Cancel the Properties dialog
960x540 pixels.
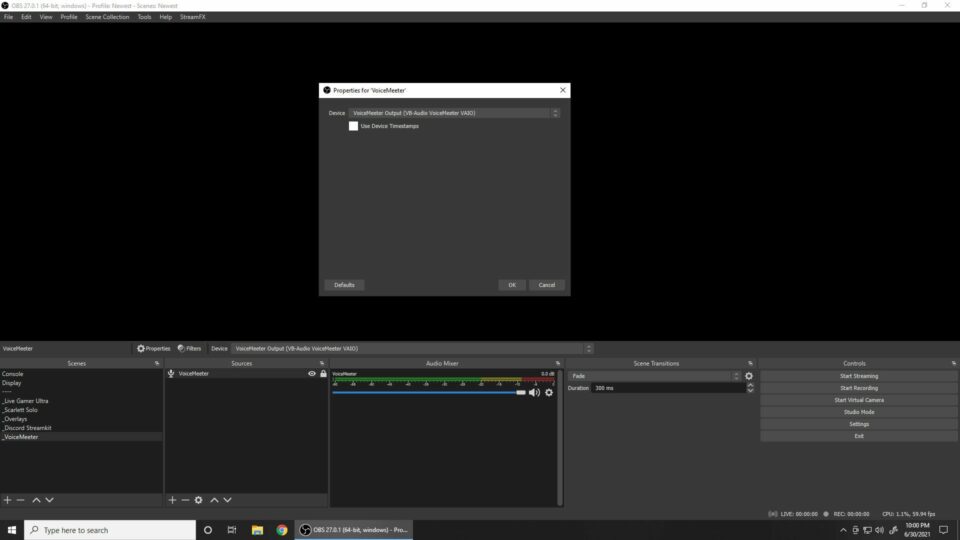point(547,285)
